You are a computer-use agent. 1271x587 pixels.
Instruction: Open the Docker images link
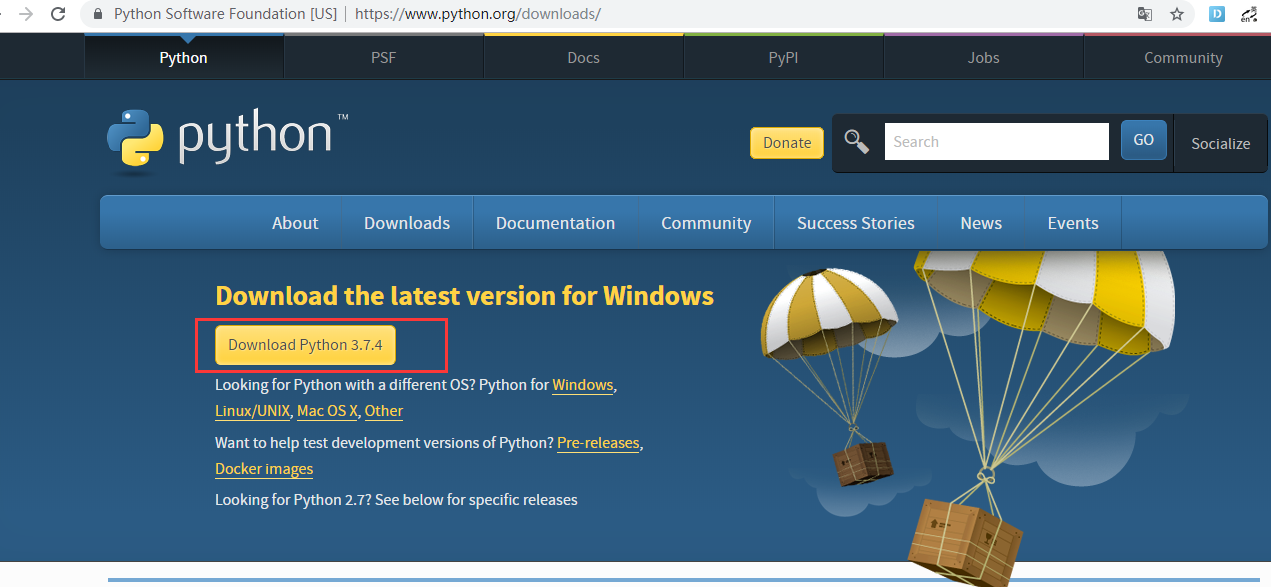pos(264,469)
